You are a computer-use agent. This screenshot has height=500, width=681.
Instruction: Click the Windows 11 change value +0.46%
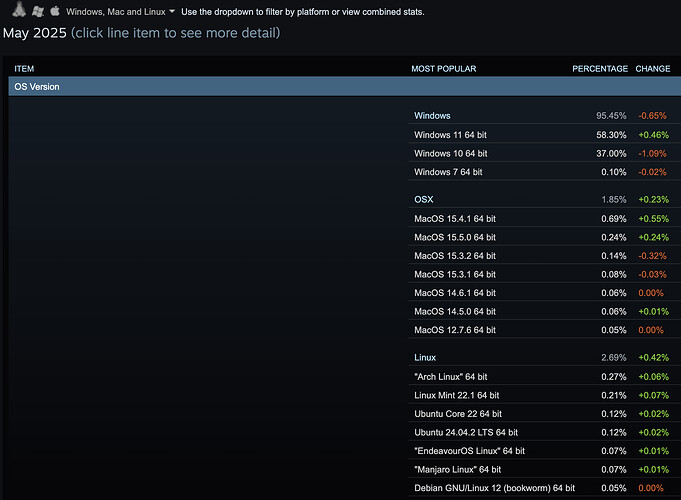[654, 135]
